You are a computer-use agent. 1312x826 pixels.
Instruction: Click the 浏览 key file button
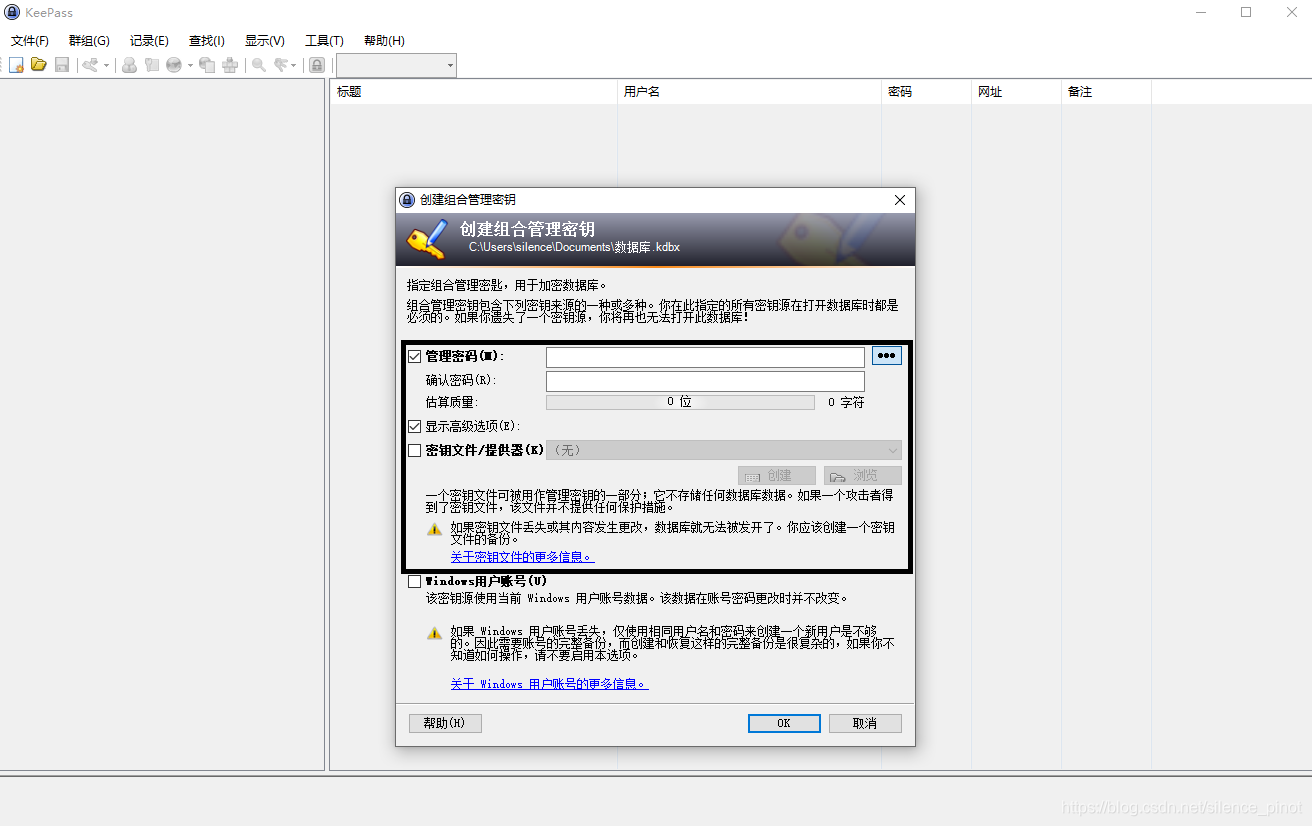pyautogui.click(x=863, y=476)
